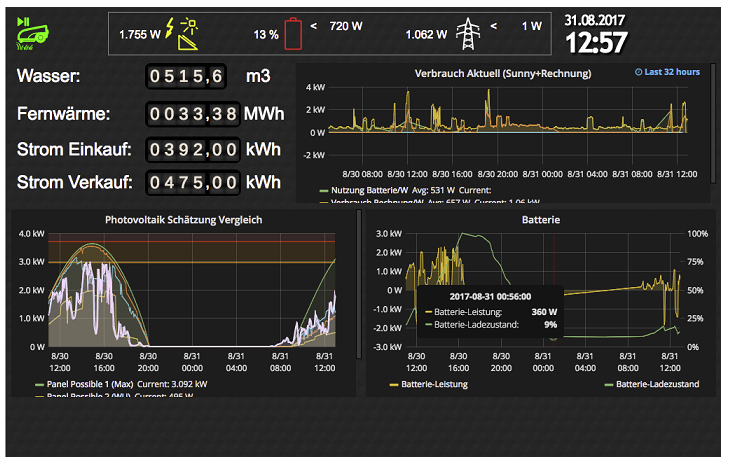The image size is (729, 457).
Task: Click the green Batterie-Ladezustand legend color swatch
Action: pos(609,385)
